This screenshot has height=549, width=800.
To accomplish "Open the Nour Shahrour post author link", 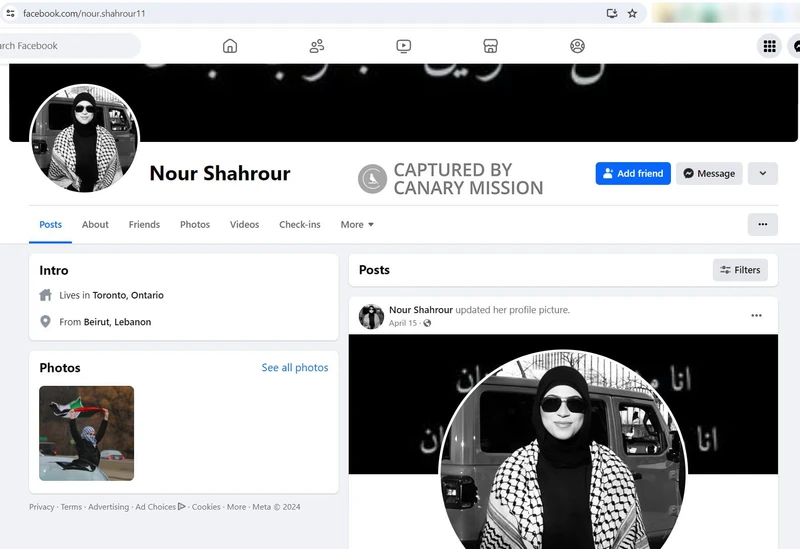I will tap(421, 310).
